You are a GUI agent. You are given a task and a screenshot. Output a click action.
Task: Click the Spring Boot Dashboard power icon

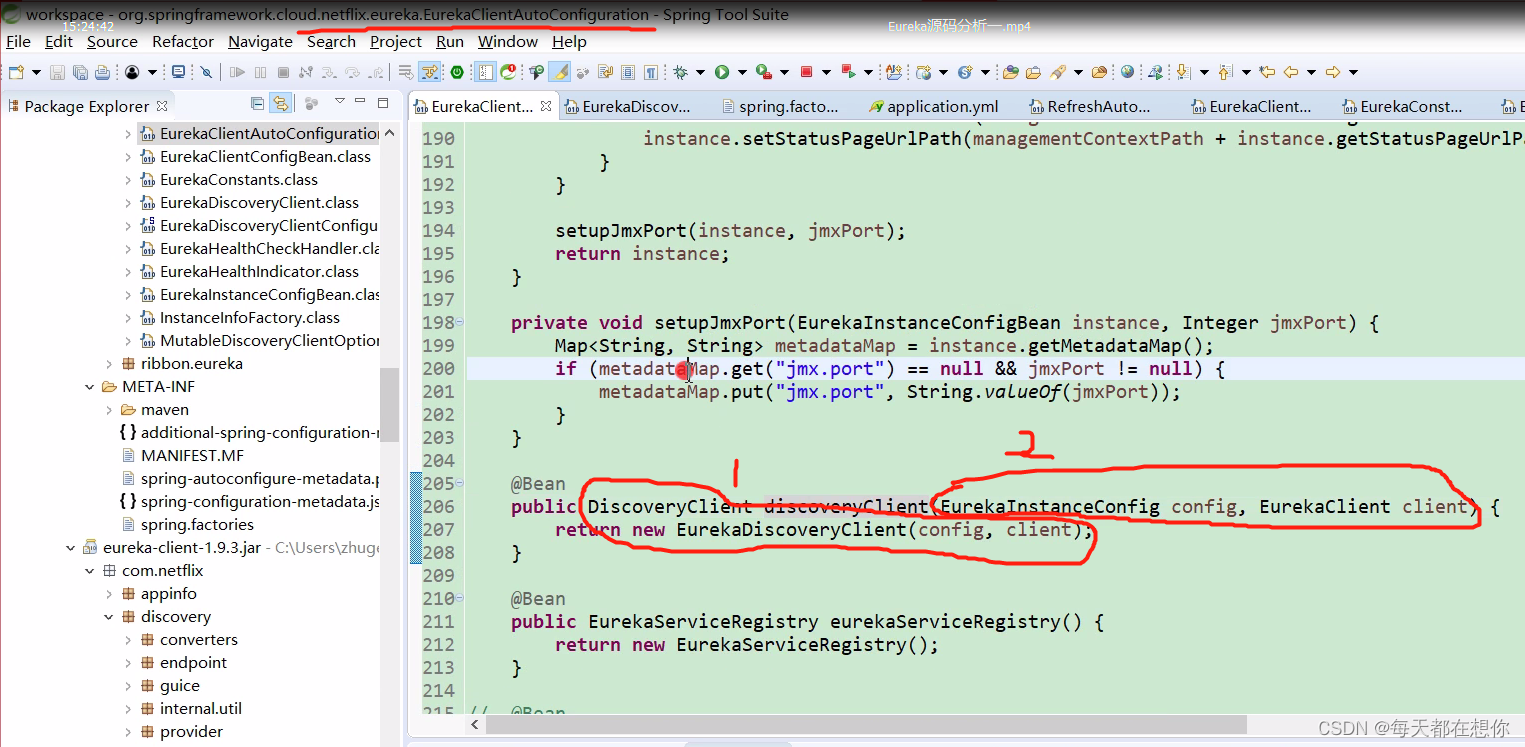(457, 72)
